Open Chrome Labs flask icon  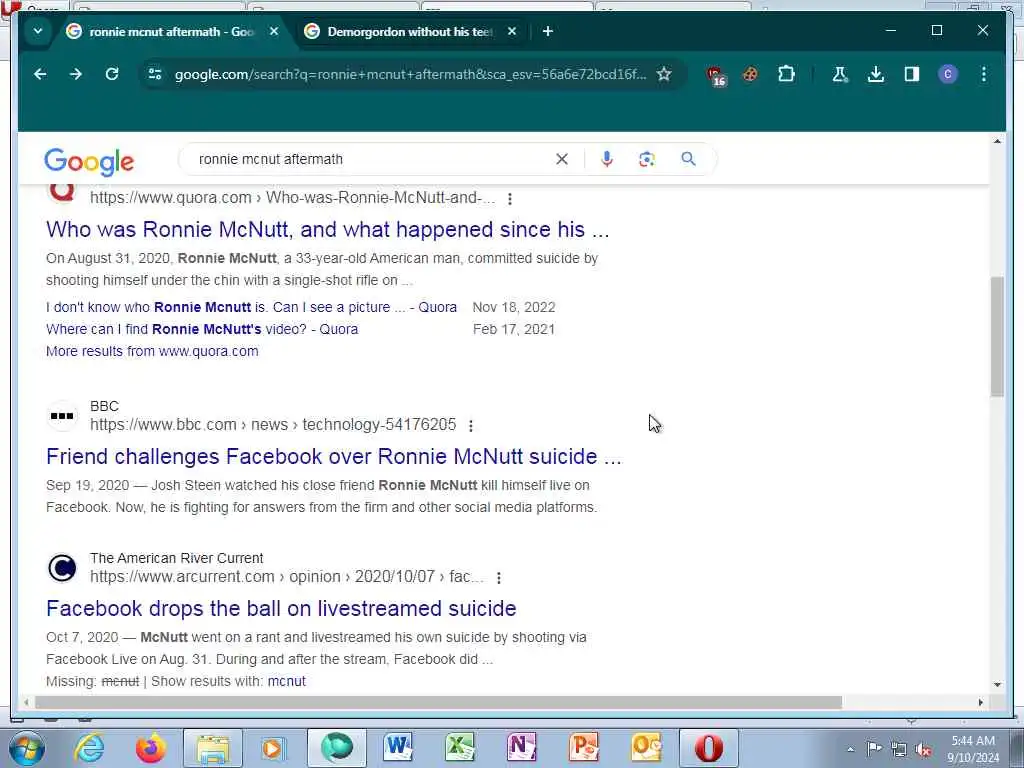coord(840,74)
